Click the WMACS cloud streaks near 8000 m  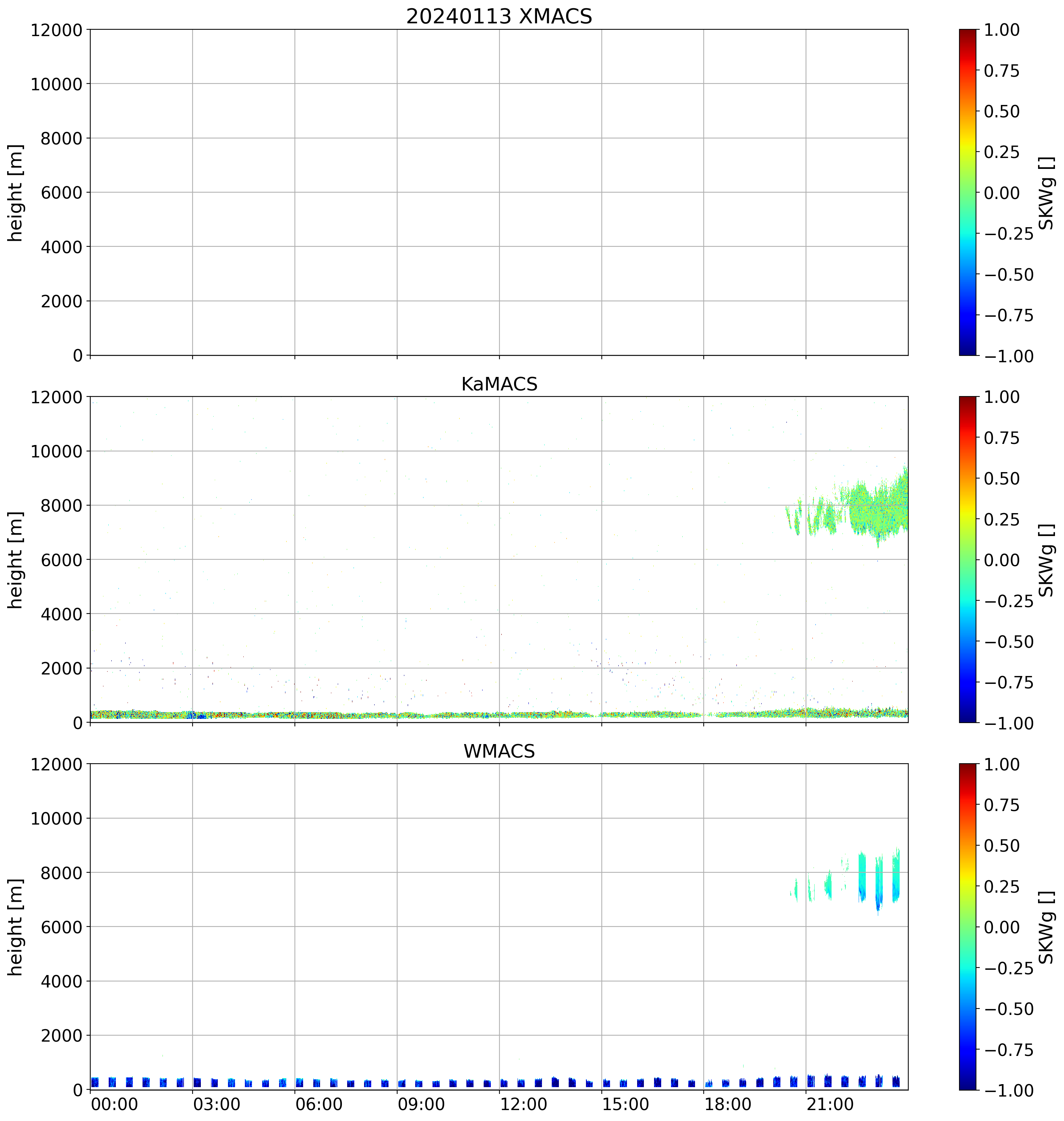click(x=862, y=876)
